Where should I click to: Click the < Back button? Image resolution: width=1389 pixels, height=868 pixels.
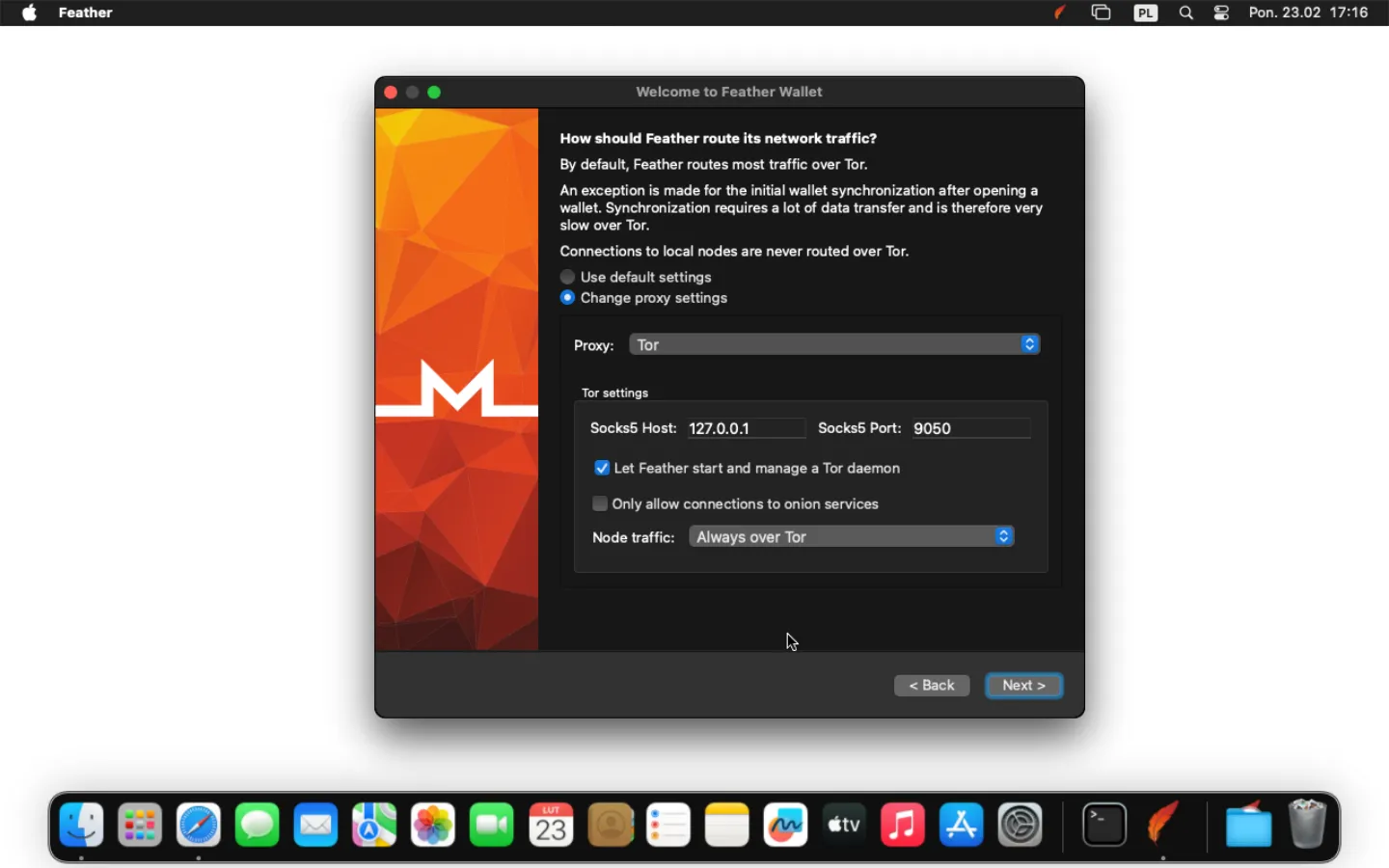tap(933, 686)
